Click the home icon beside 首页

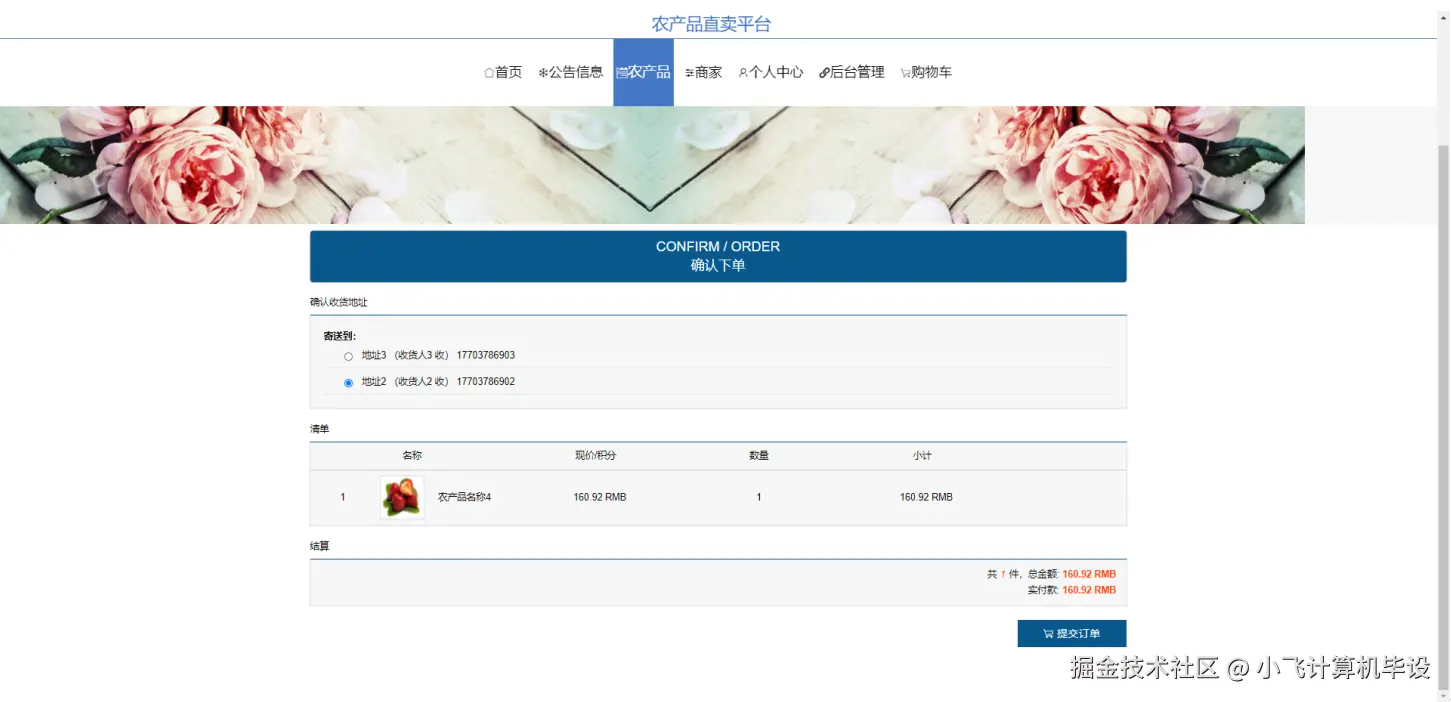coord(489,73)
